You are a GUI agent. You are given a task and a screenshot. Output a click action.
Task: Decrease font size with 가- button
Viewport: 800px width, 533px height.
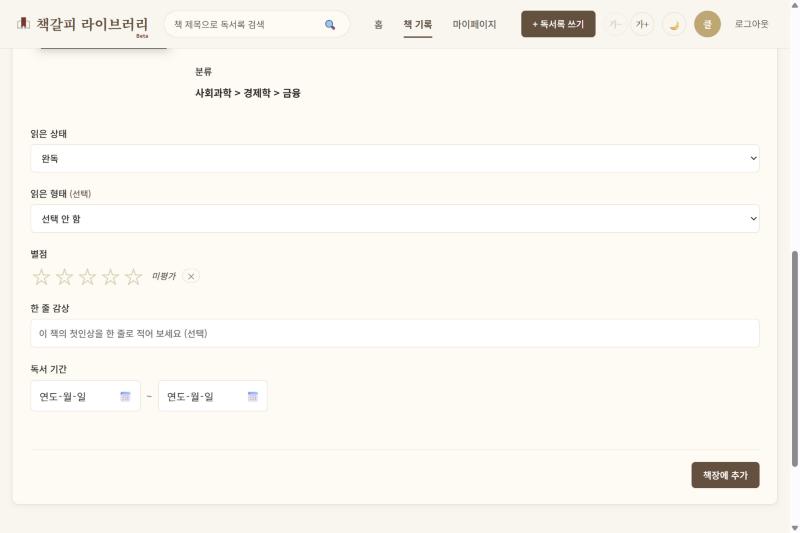(615, 24)
